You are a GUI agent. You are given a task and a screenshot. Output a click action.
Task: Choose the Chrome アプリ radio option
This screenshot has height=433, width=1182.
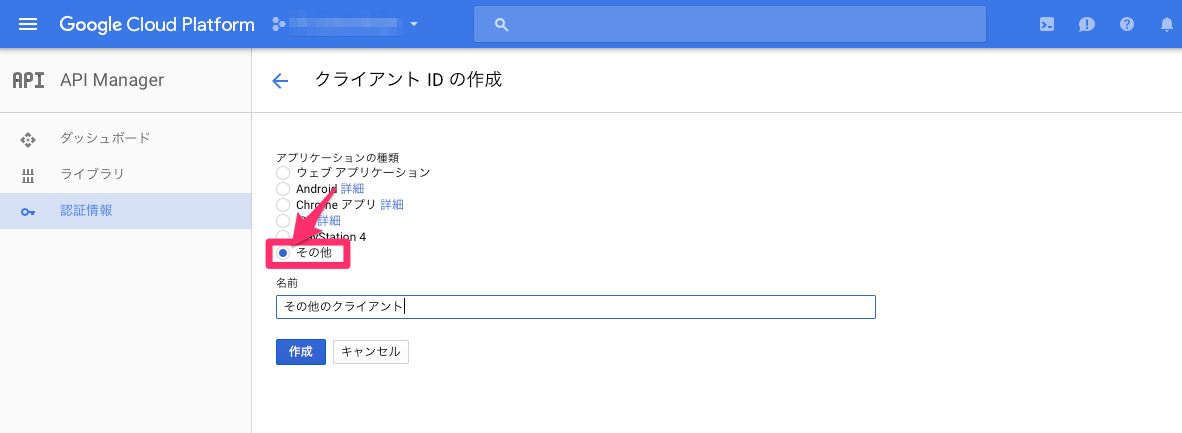pyautogui.click(x=283, y=204)
